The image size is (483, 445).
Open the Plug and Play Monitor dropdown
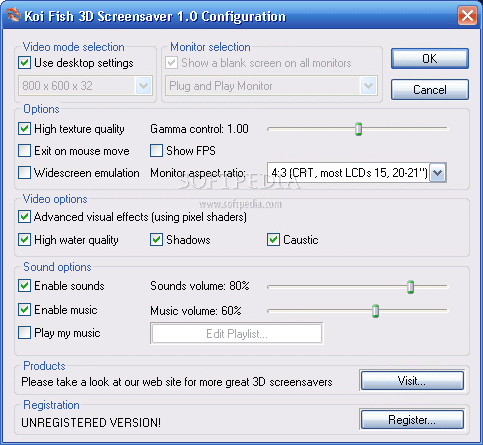(x=368, y=86)
